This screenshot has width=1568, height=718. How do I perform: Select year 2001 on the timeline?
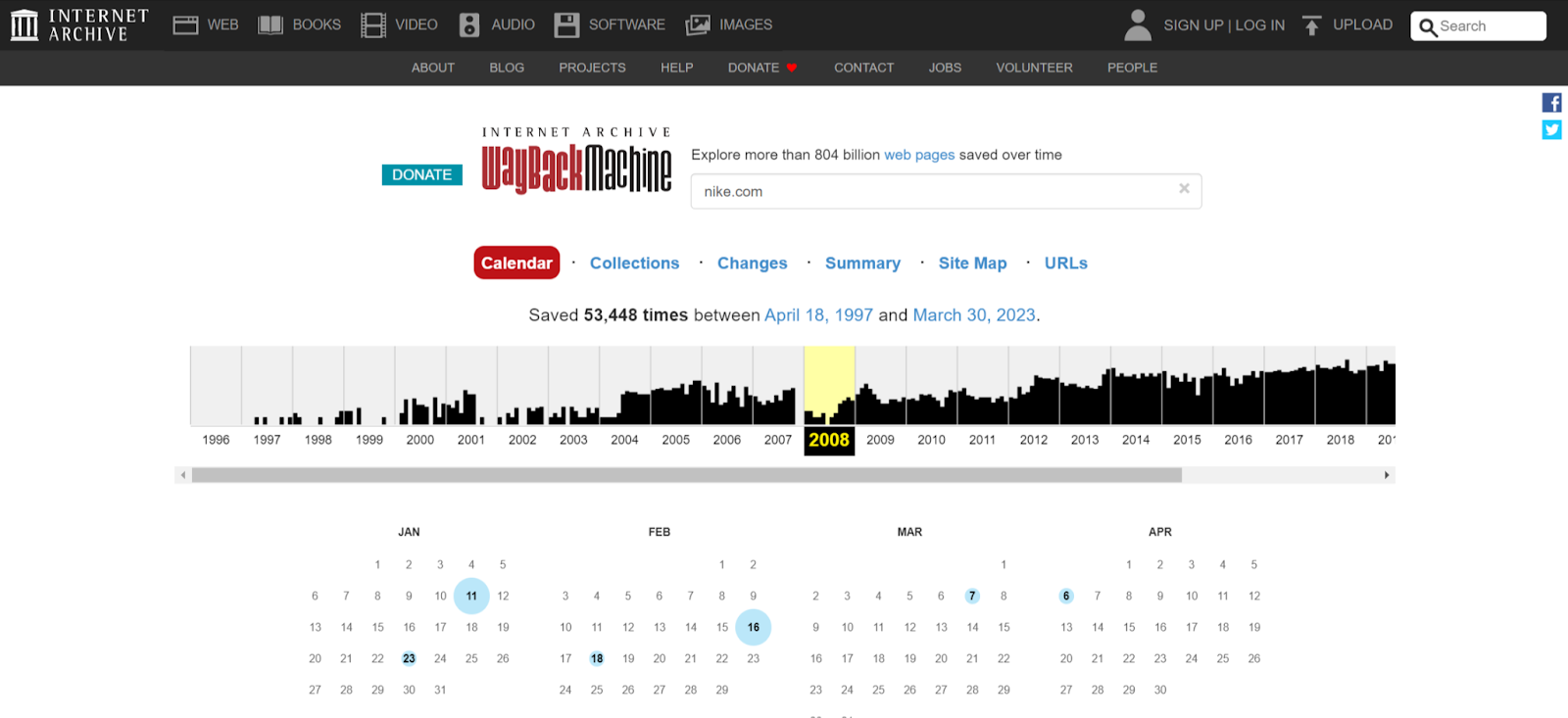(x=471, y=440)
